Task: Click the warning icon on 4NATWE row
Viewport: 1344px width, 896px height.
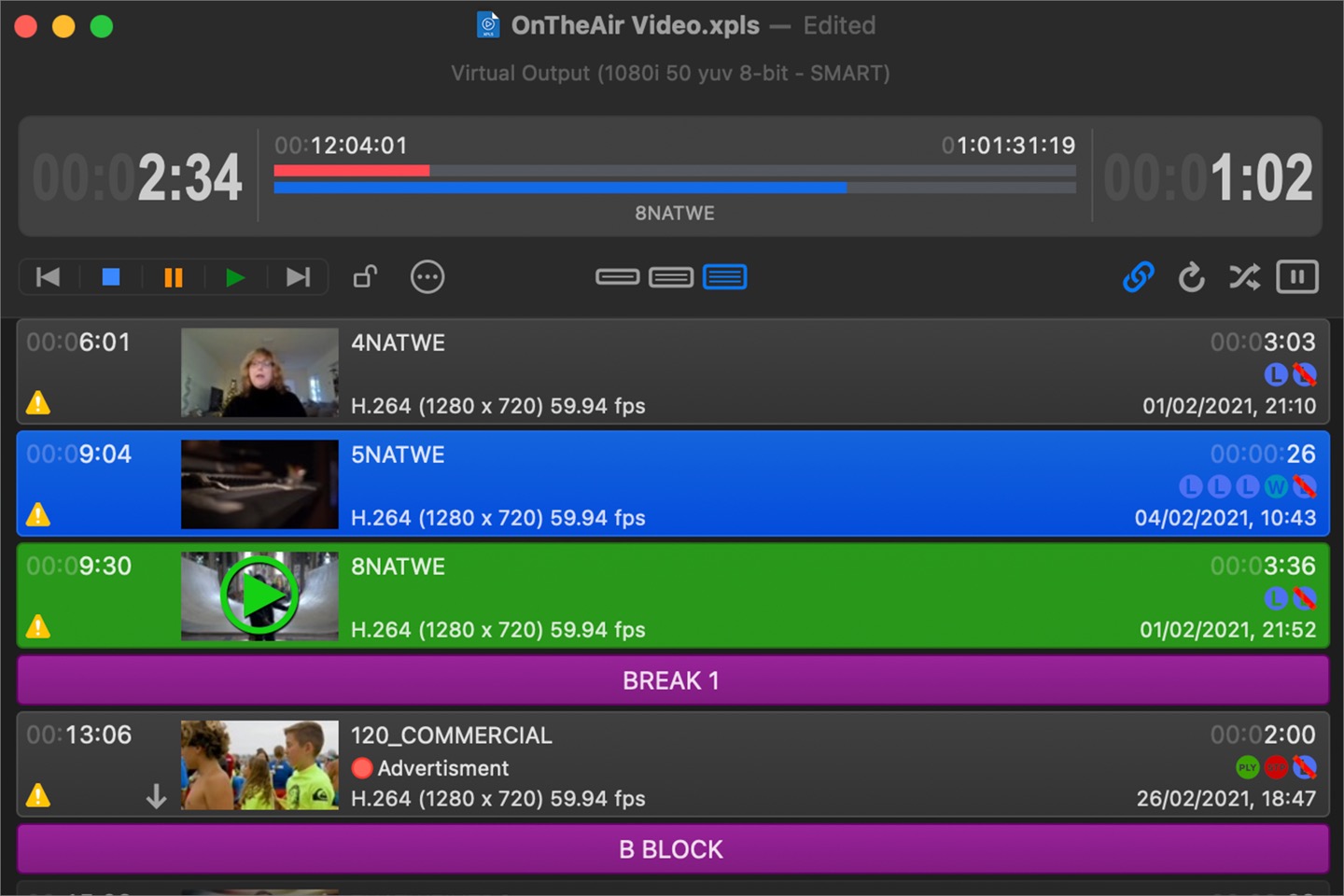Action: [38, 402]
